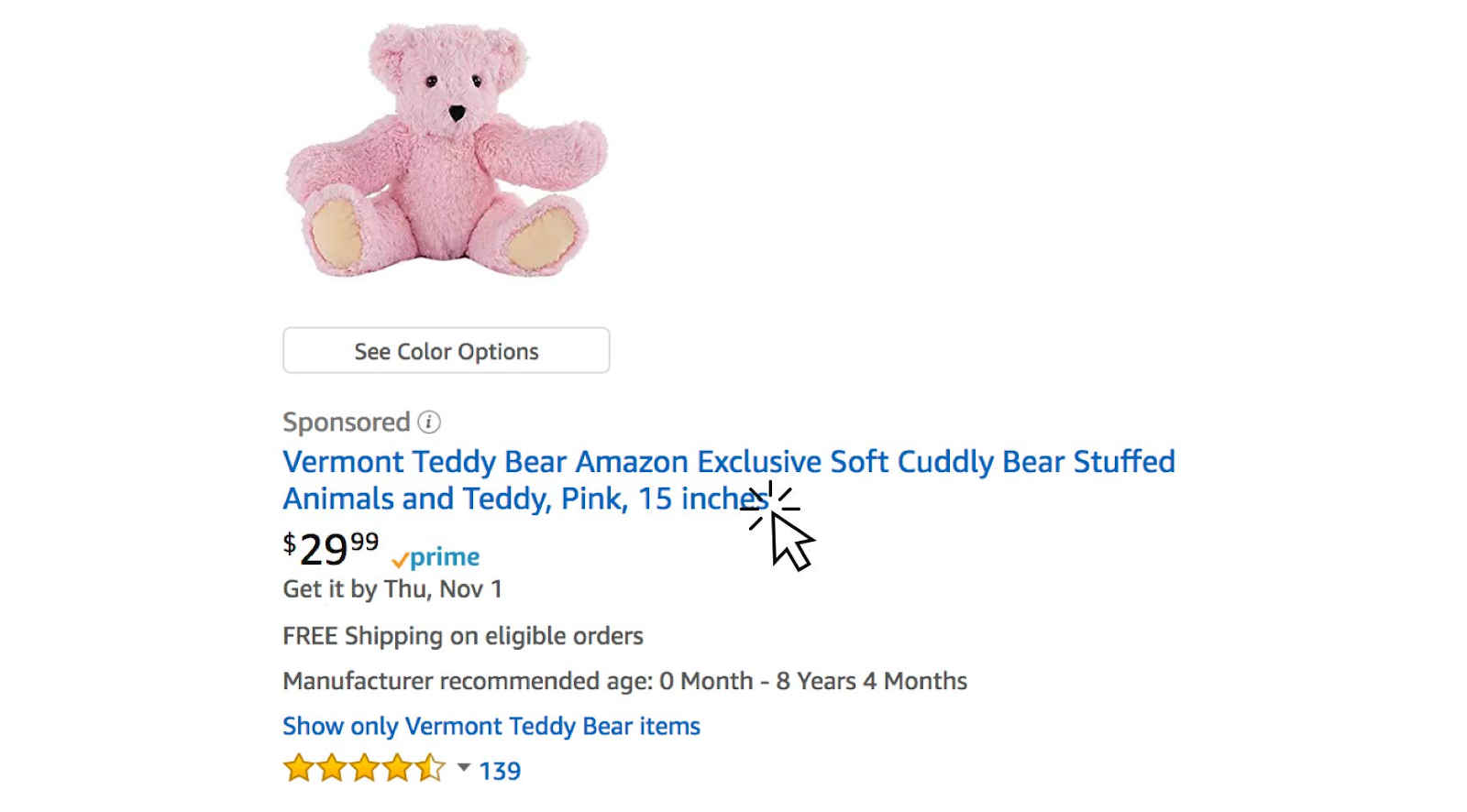Click the blue prime wordmark
This screenshot has width=1467, height=812.
pos(445,557)
